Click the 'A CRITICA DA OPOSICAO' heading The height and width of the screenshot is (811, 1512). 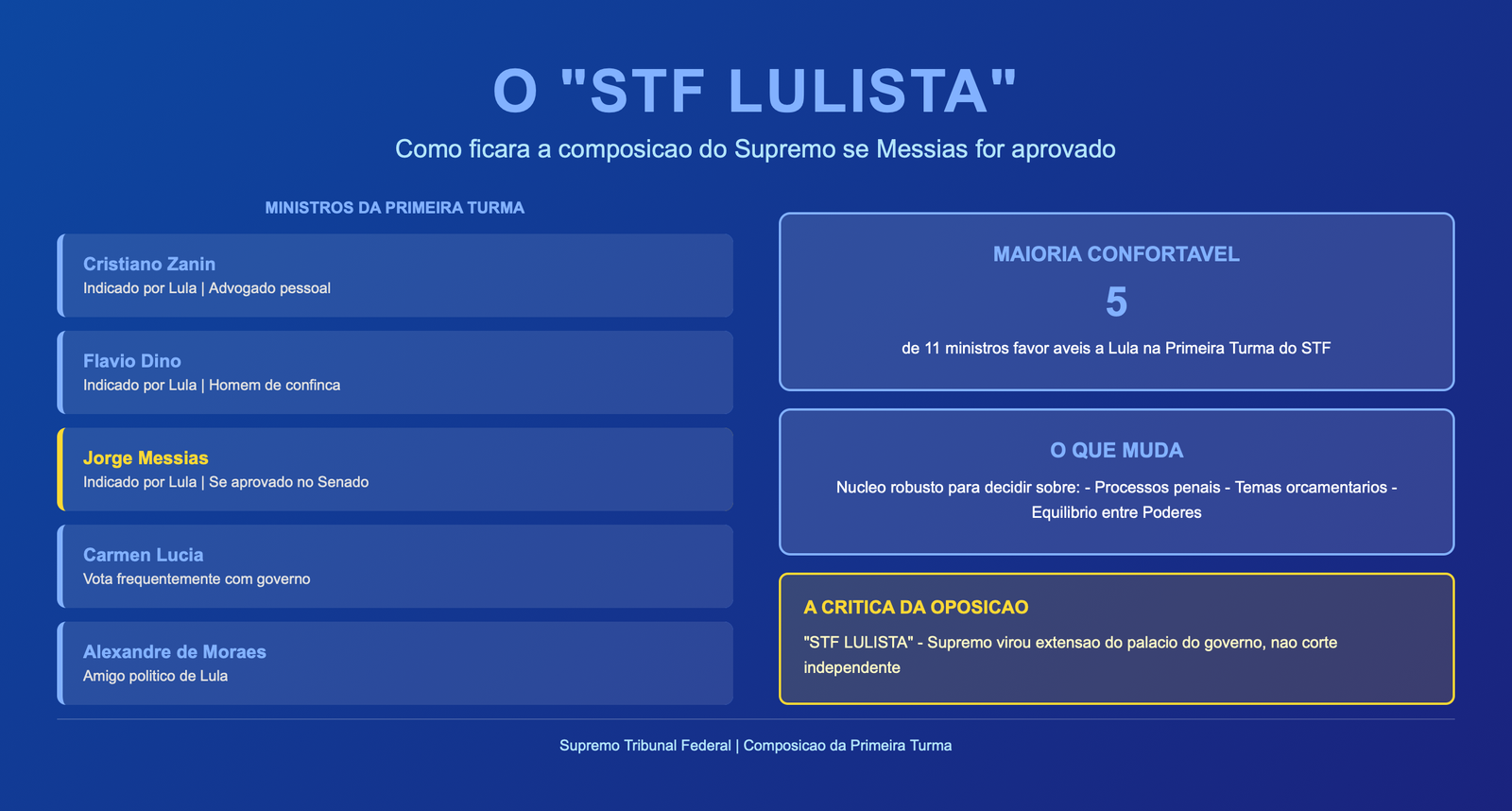tap(916, 608)
